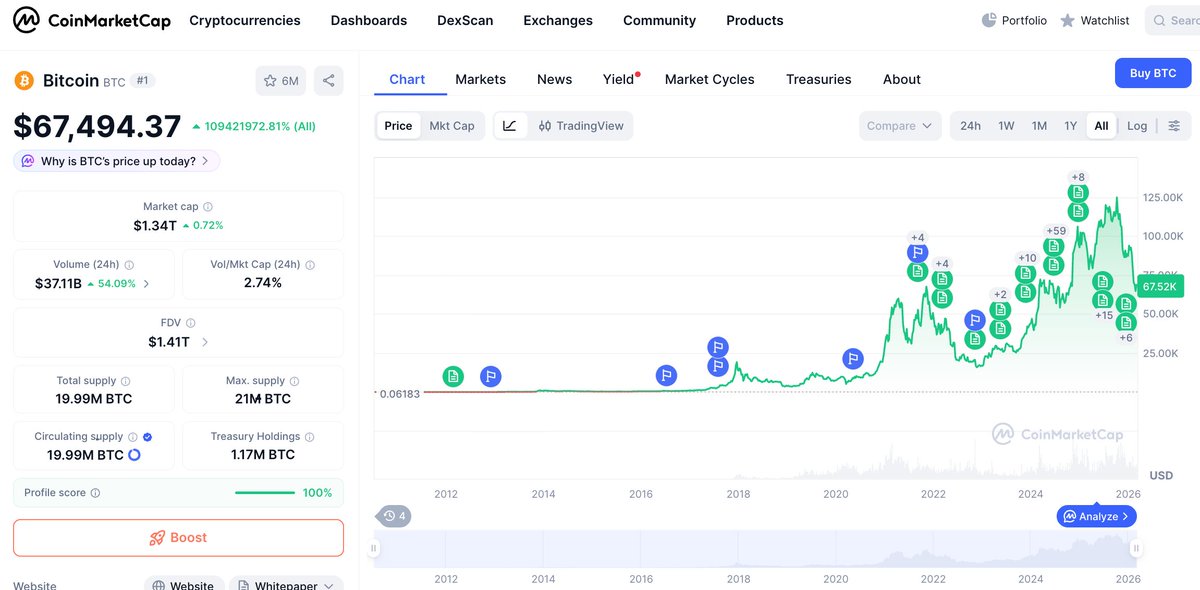Click the Analyze button on chart
1200x590 pixels.
pyautogui.click(x=1097, y=516)
